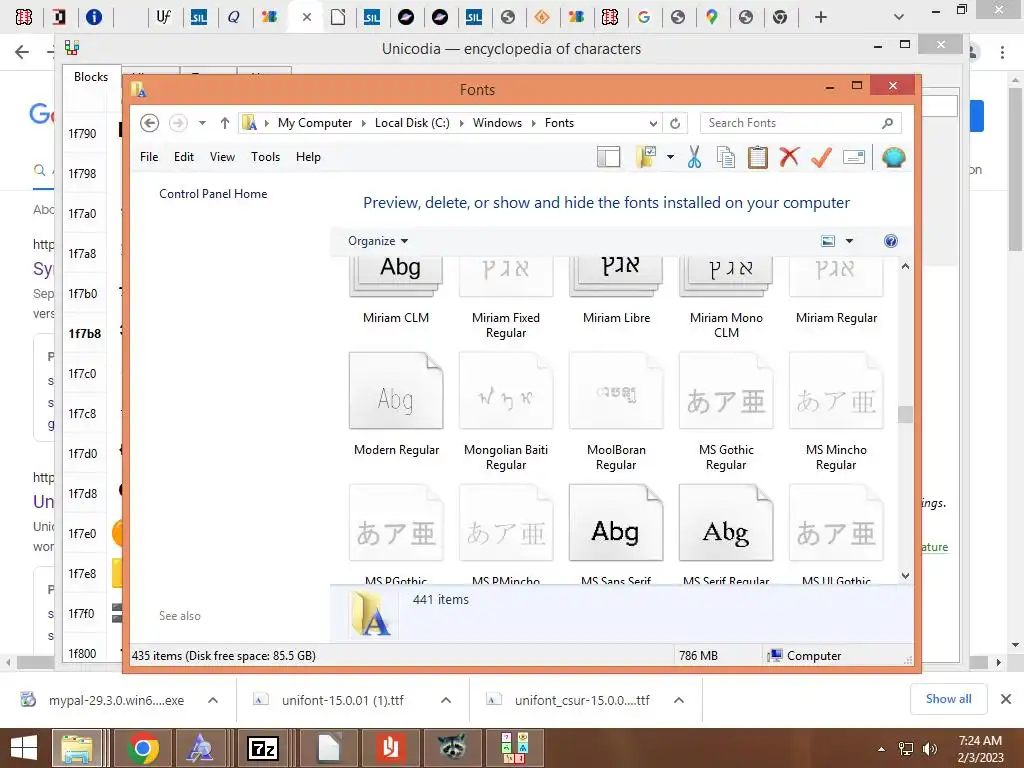
Task: Open the File menu
Action: click(x=149, y=157)
